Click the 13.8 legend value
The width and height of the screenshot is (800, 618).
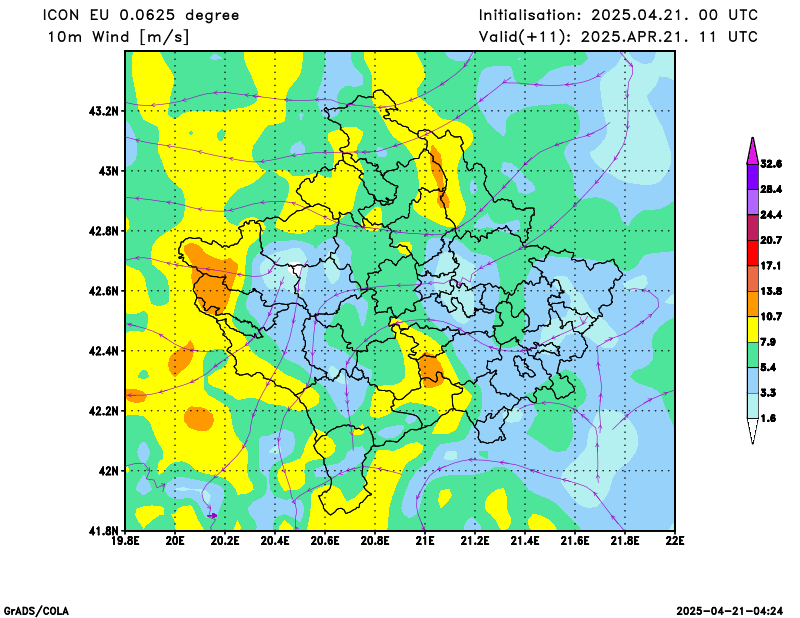tap(771, 291)
